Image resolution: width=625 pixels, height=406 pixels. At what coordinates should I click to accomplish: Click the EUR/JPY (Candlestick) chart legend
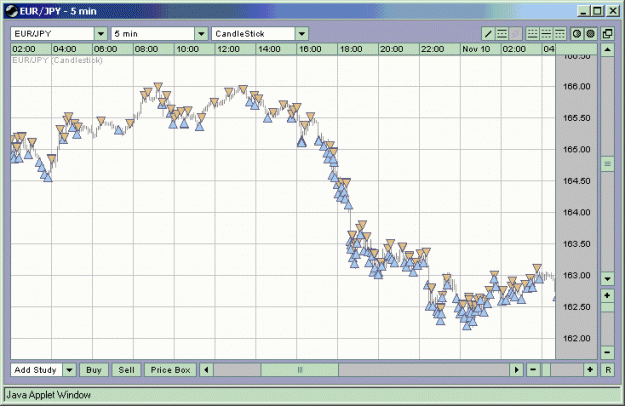coord(57,60)
